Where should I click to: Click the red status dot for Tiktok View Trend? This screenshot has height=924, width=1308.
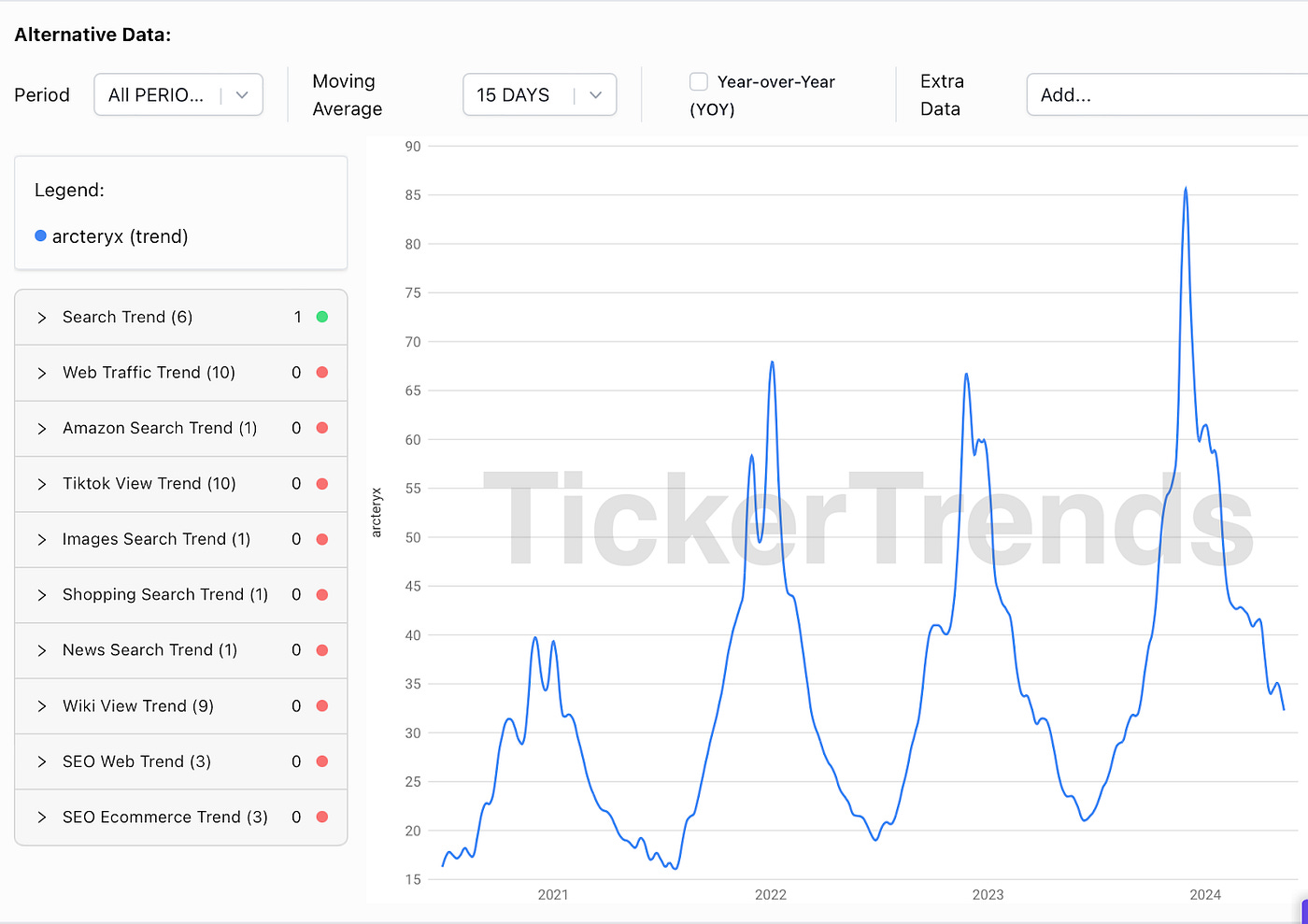point(322,483)
